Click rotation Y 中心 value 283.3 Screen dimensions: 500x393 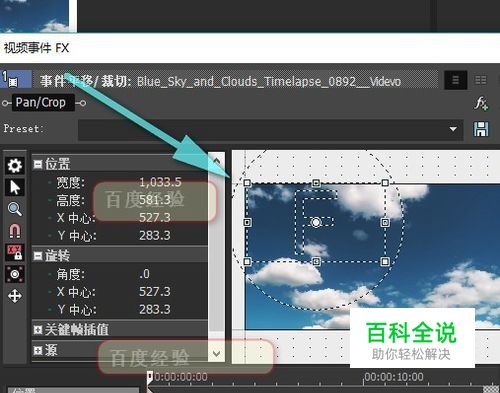pos(155,310)
